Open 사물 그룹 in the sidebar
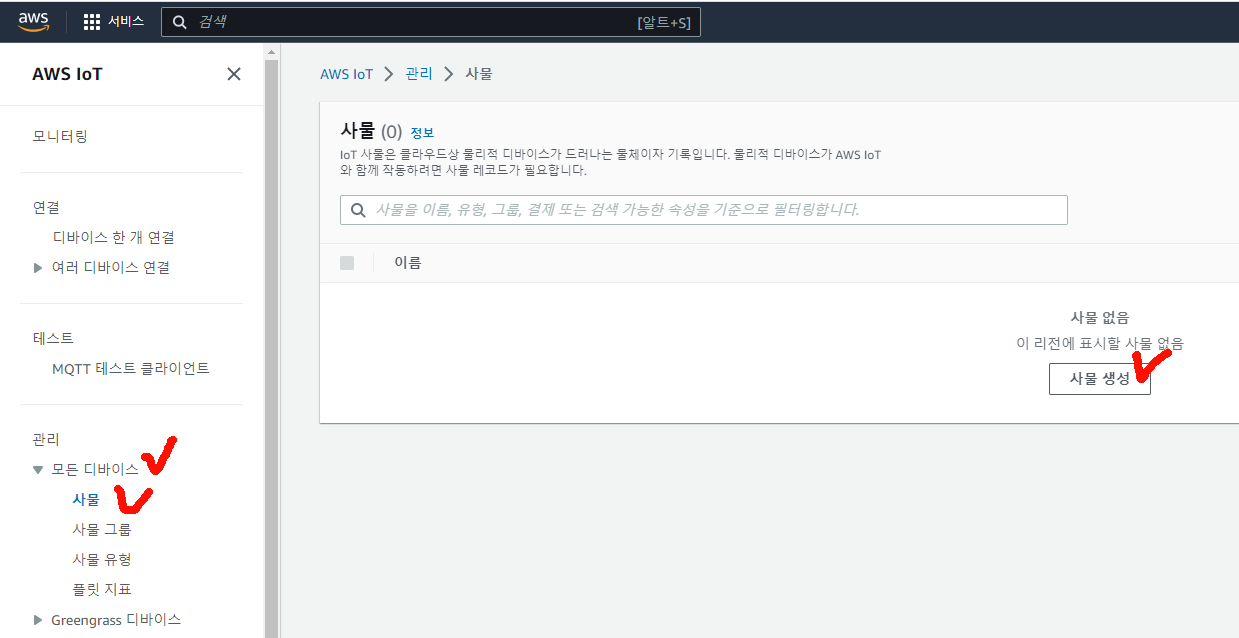 (102, 529)
